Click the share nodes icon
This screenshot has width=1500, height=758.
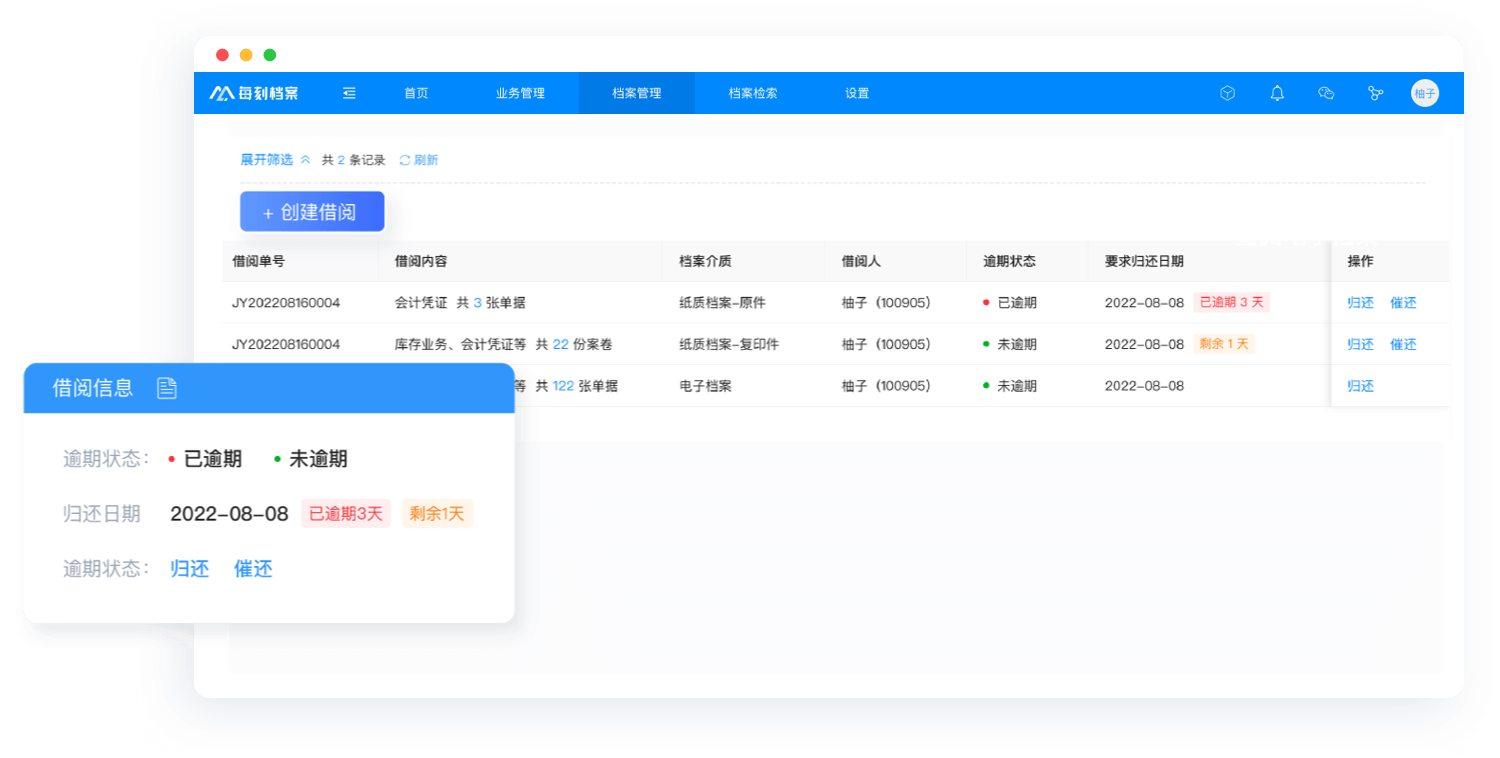(1375, 93)
